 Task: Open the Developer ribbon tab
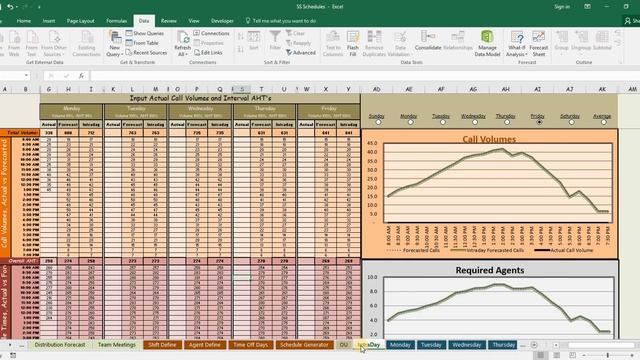pyautogui.click(x=222, y=21)
